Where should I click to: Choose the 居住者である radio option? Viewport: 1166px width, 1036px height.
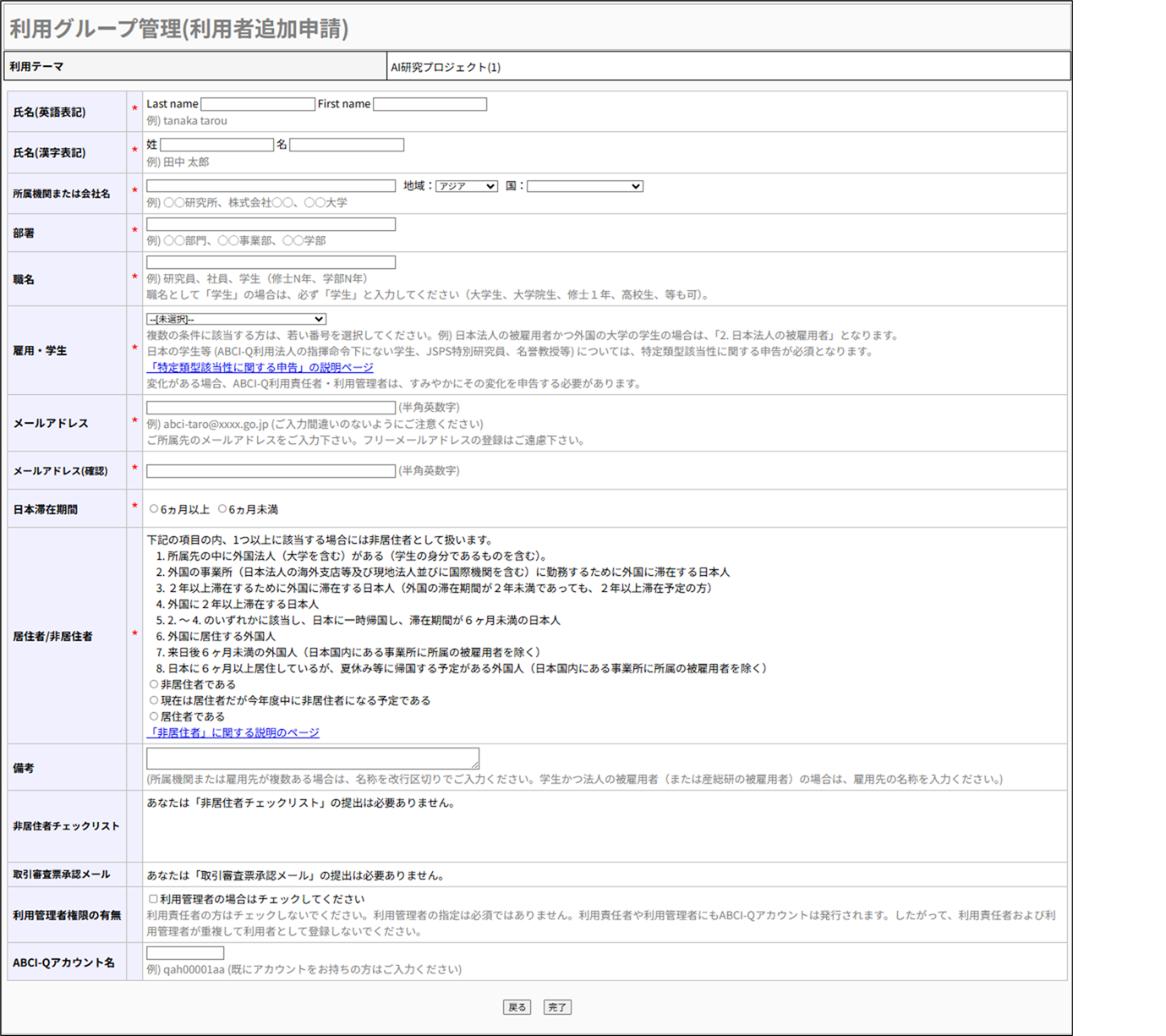click(154, 716)
